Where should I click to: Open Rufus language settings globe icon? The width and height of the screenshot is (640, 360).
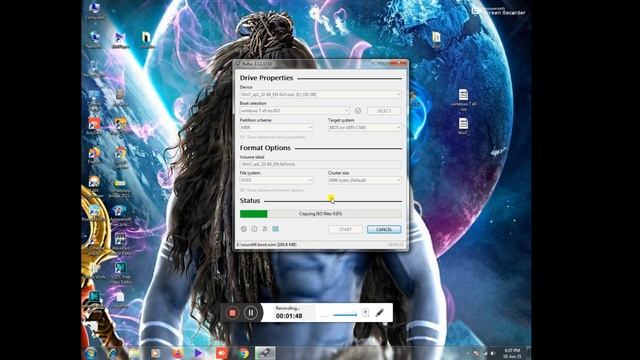click(244, 229)
